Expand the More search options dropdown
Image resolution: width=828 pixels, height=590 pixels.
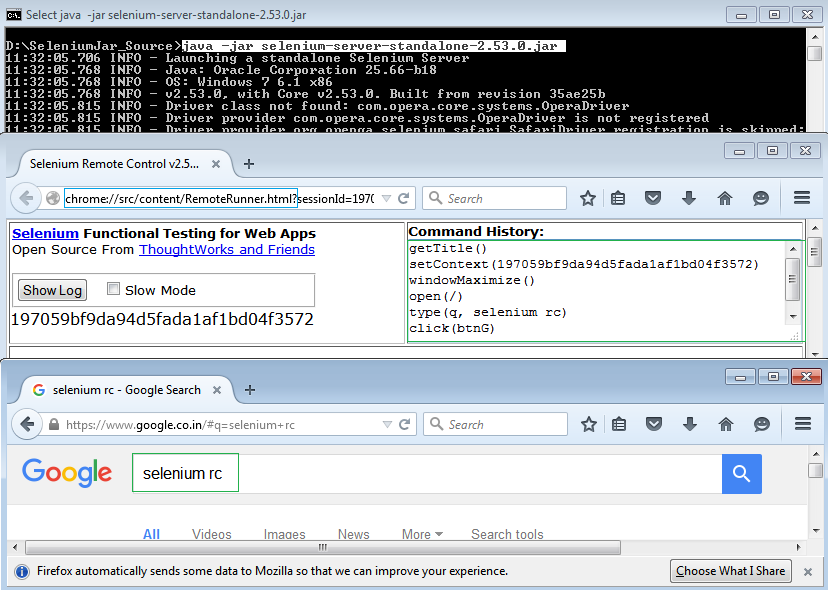point(422,534)
